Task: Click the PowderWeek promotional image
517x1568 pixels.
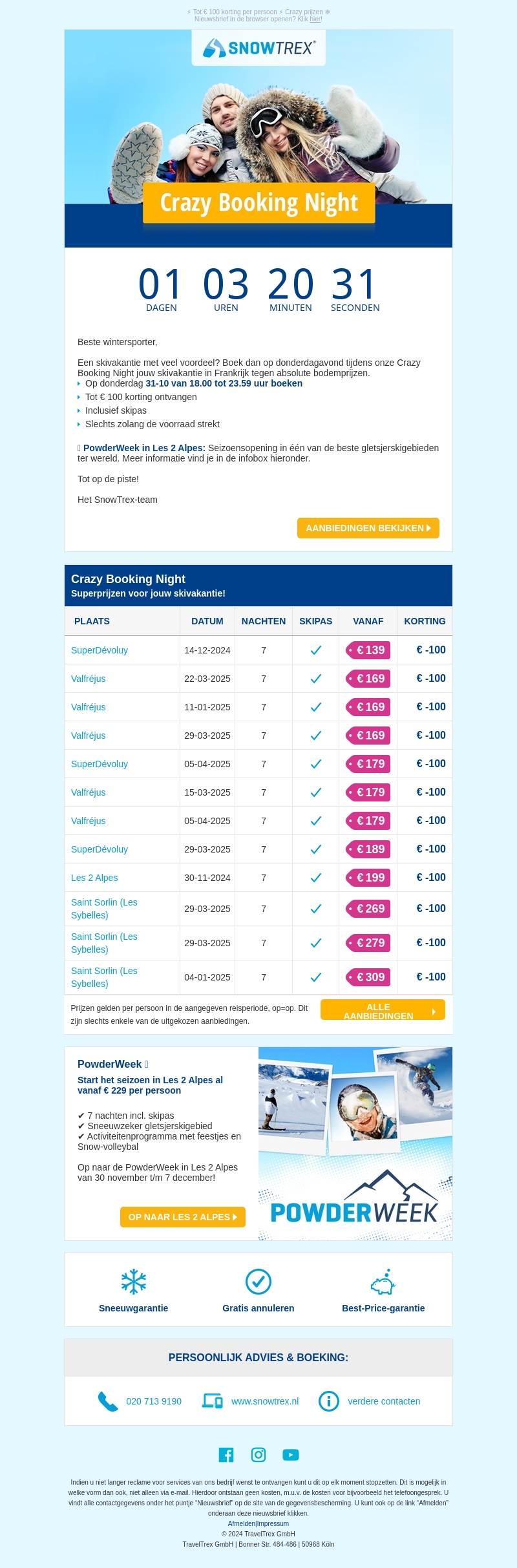Action: pos(355,1143)
